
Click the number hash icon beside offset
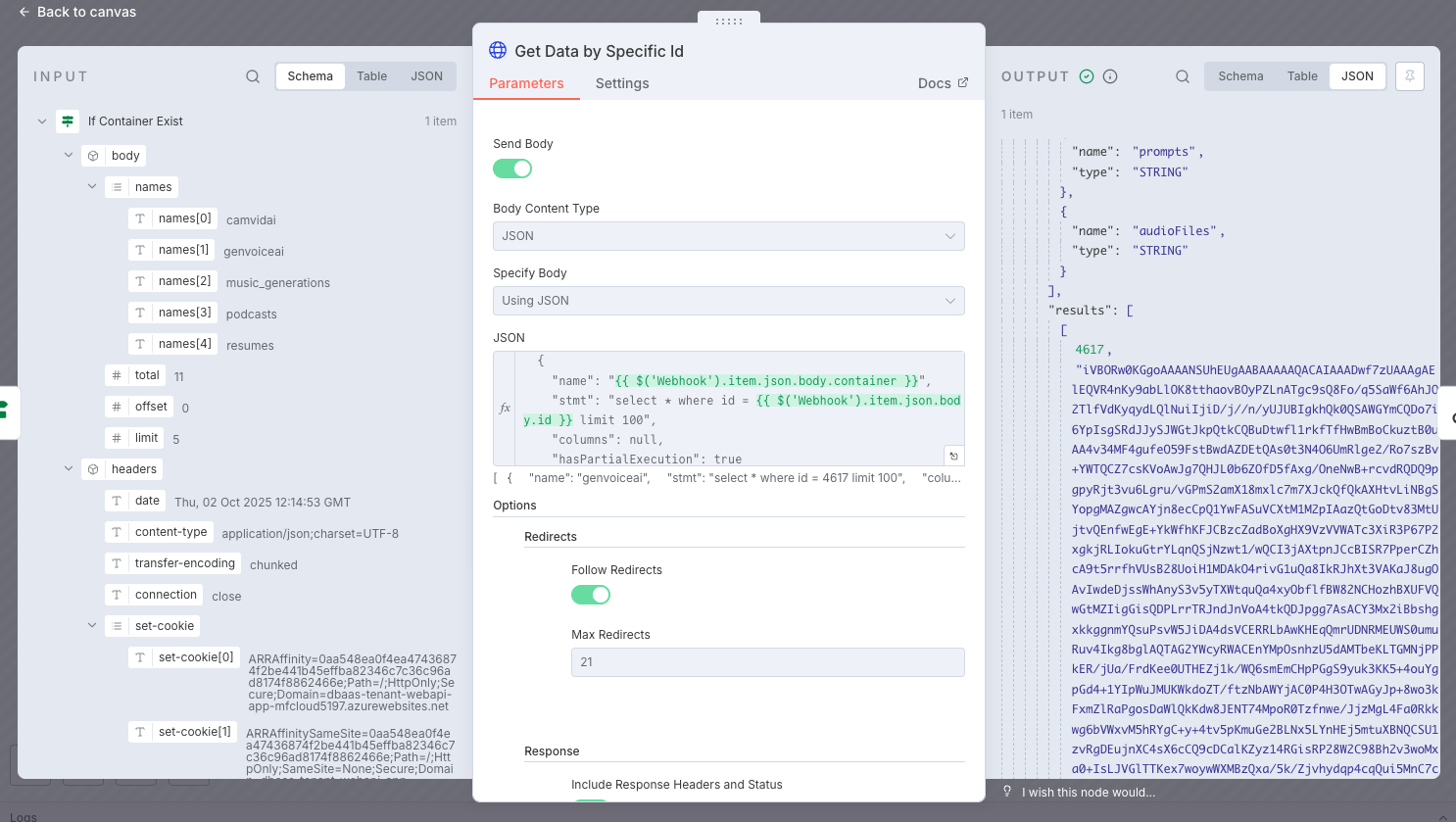[x=117, y=407]
